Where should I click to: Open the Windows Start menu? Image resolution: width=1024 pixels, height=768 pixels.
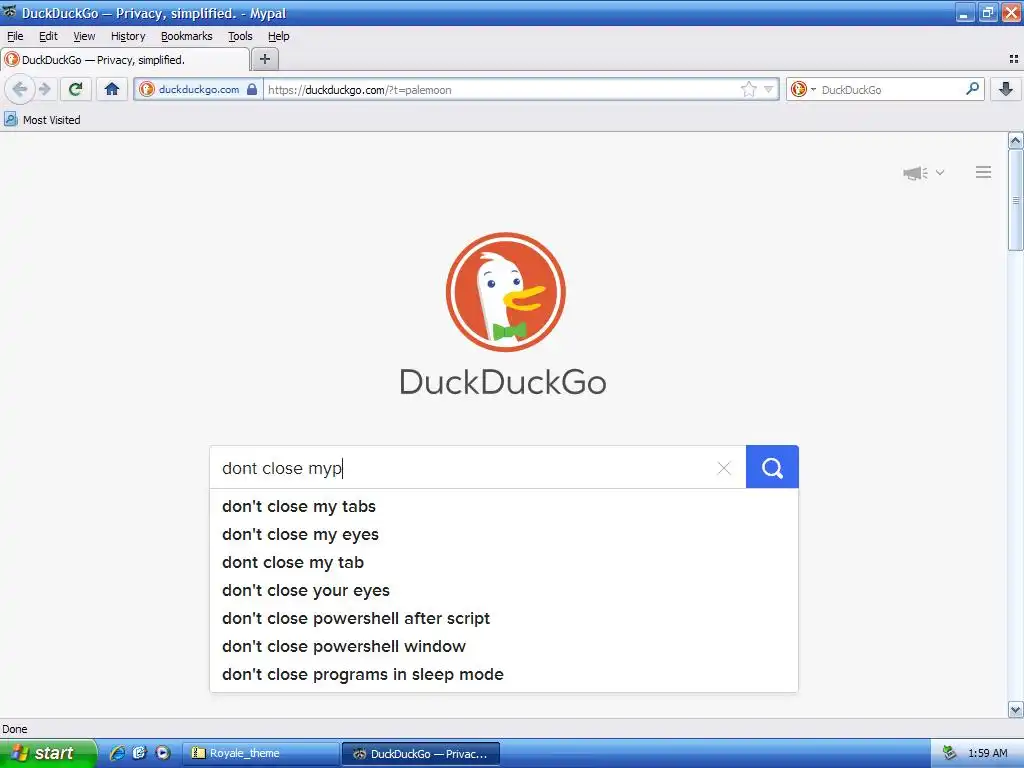(x=48, y=753)
